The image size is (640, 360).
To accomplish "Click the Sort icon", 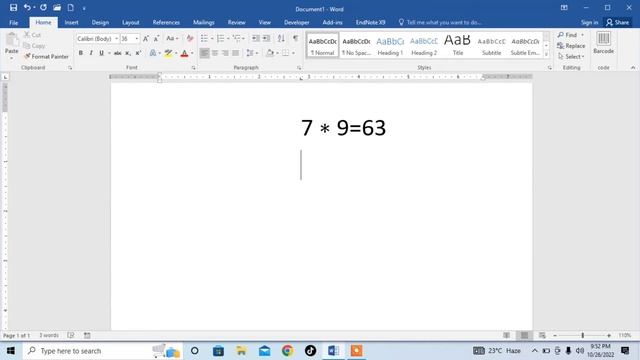I will click(x=281, y=38).
